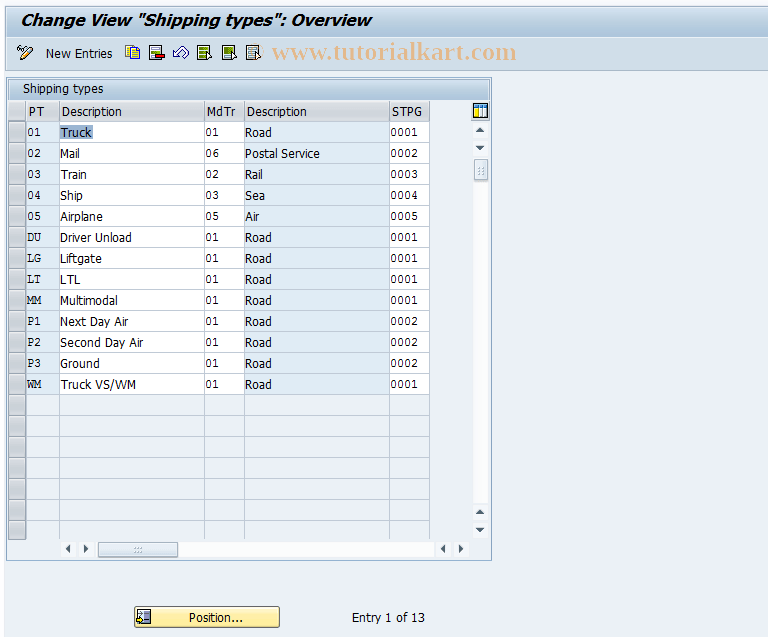Click the PT column header
768x637 pixels.
click(43, 112)
